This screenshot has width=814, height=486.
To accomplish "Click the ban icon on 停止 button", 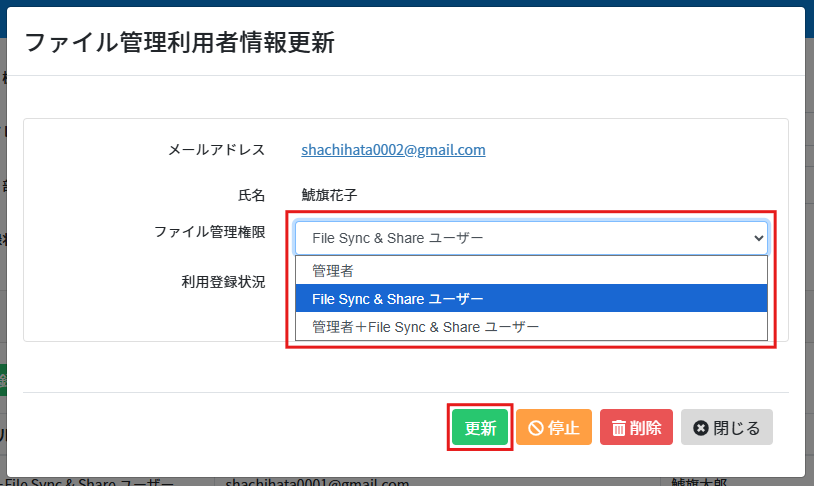I will point(535,428).
